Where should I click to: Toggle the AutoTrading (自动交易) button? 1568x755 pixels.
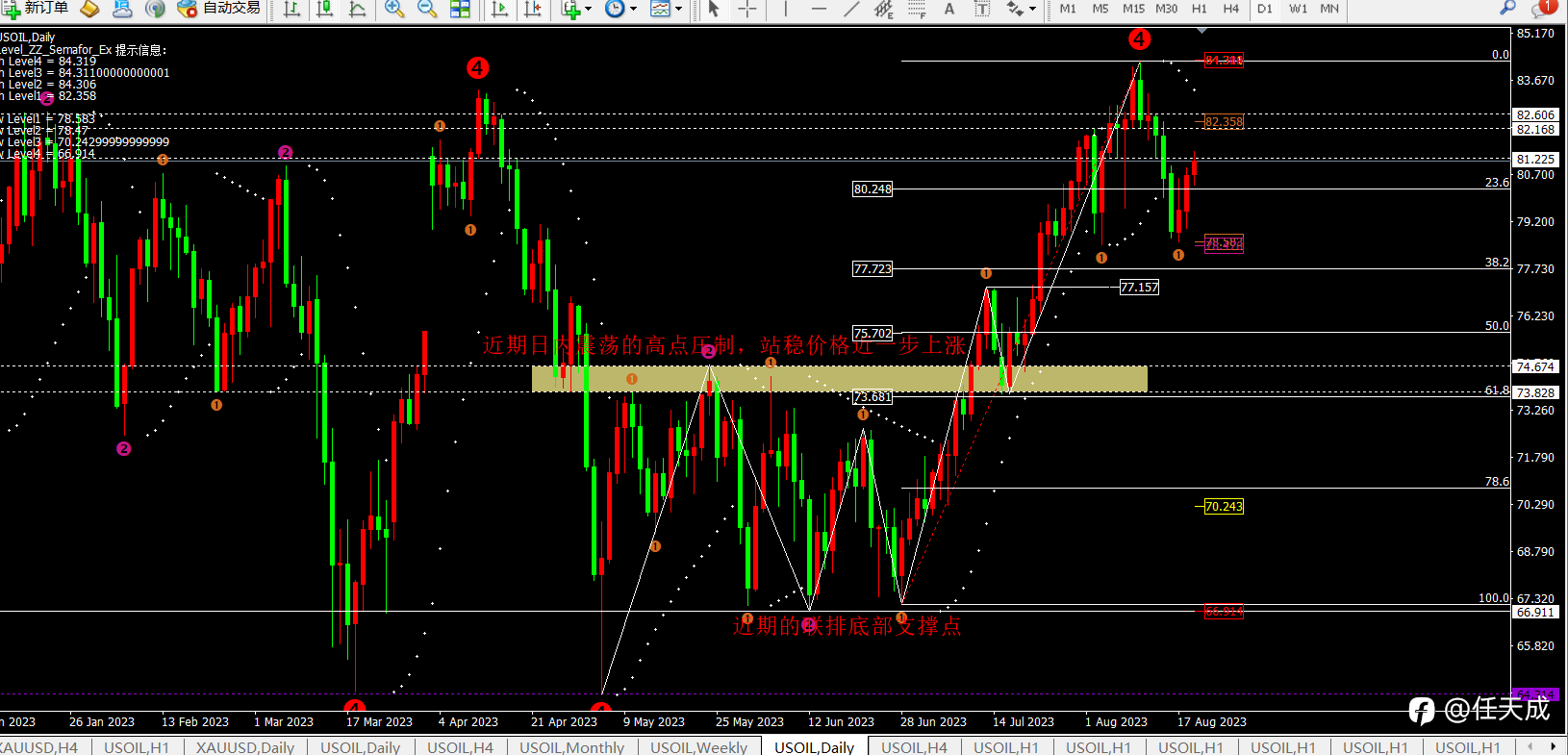[x=219, y=9]
